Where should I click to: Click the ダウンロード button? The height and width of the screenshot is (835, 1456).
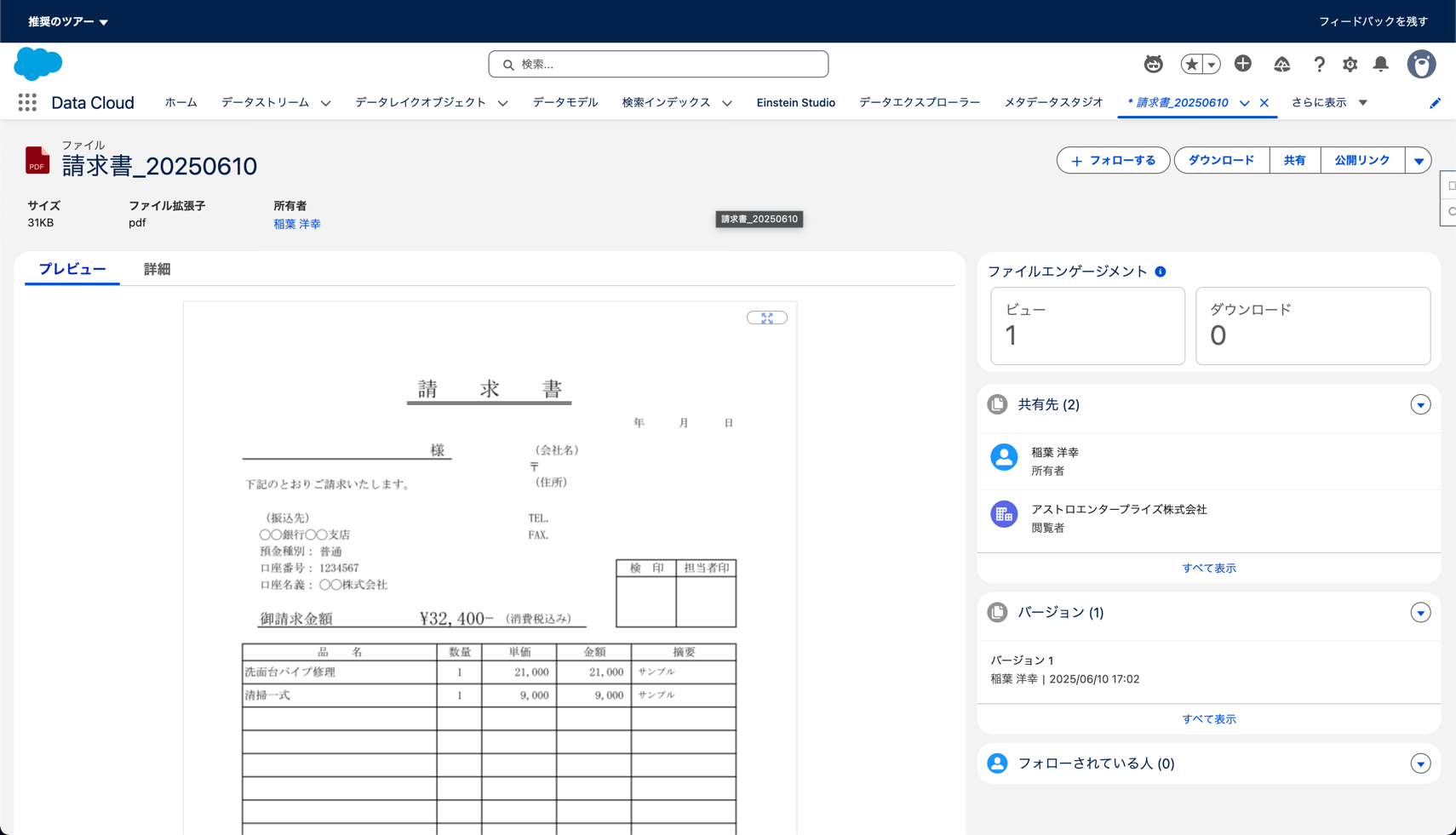pyautogui.click(x=1221, y=161)
